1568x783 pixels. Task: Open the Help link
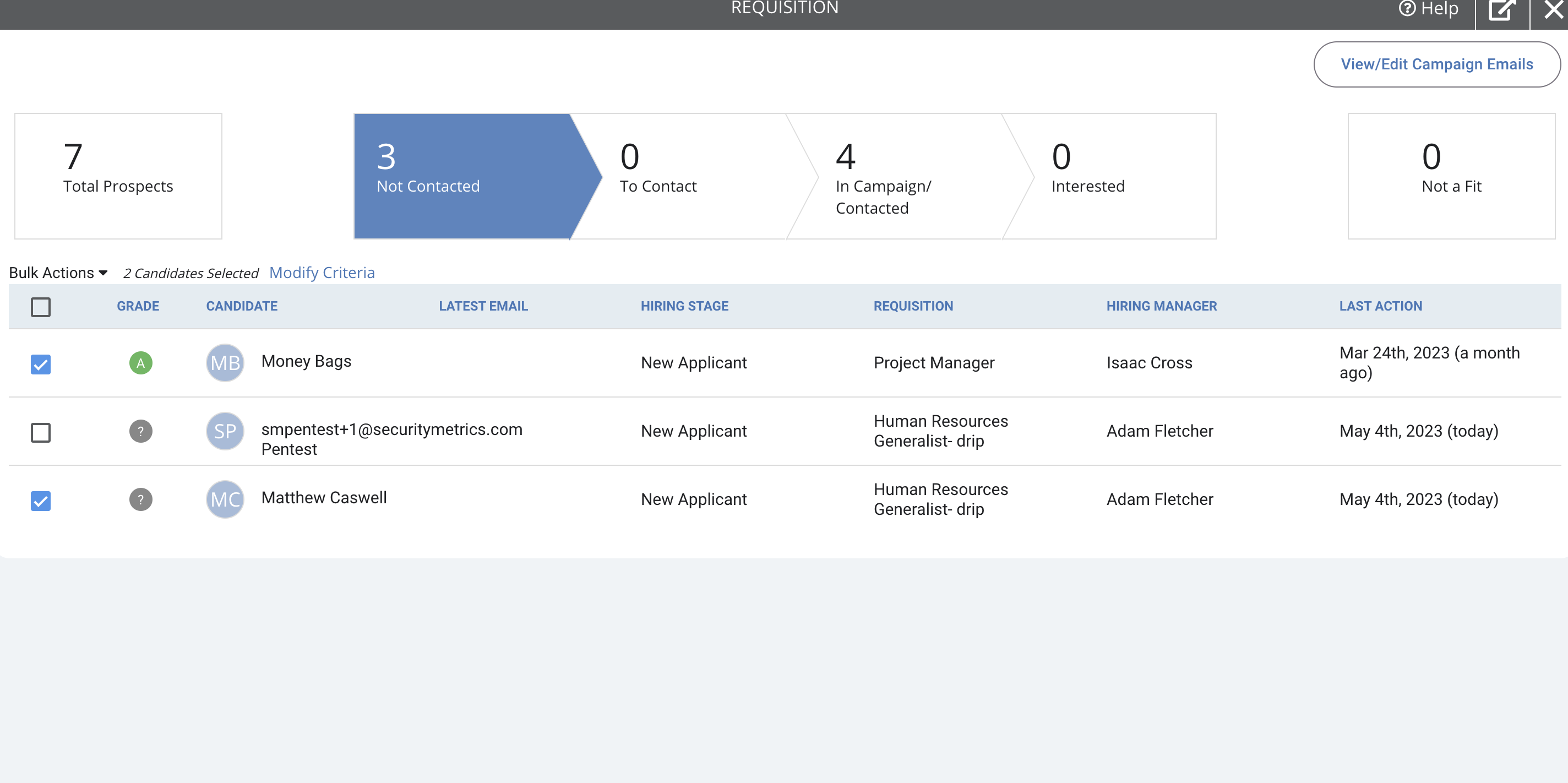point(1428,8)
